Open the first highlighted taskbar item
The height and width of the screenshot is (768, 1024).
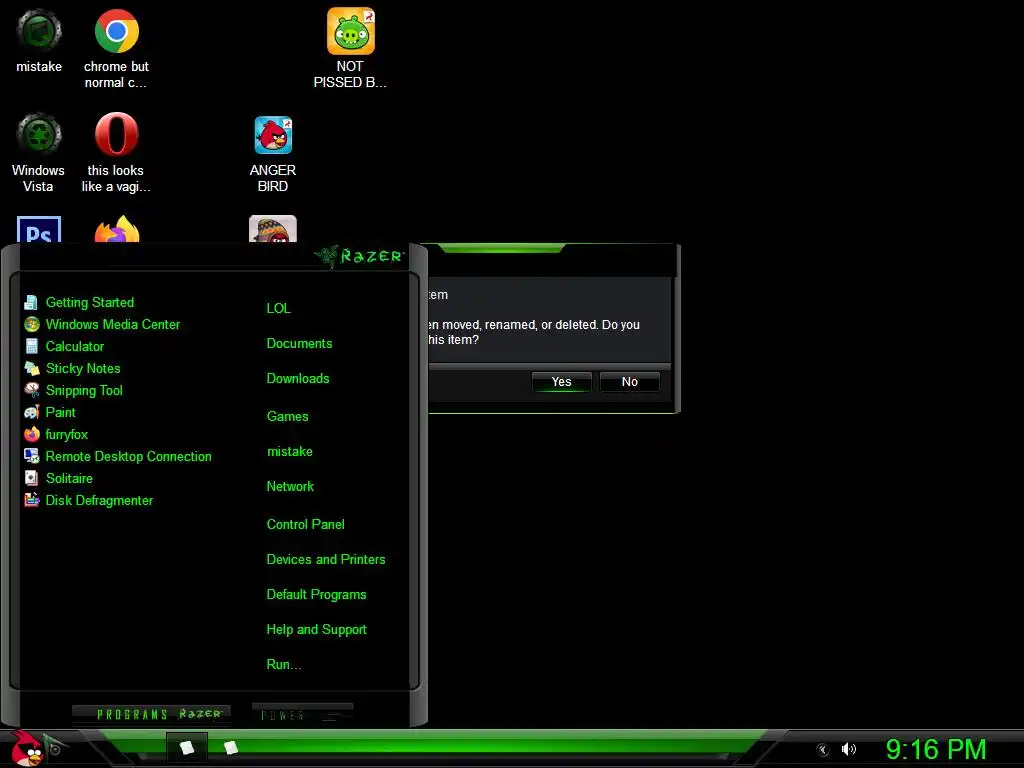[x=187, y=748]
